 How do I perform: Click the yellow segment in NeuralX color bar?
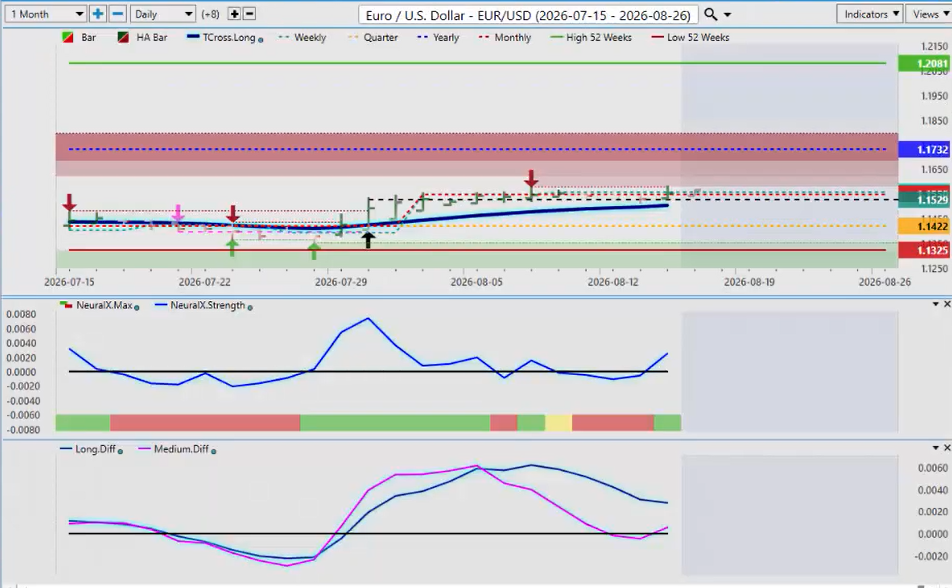[559, 423]
